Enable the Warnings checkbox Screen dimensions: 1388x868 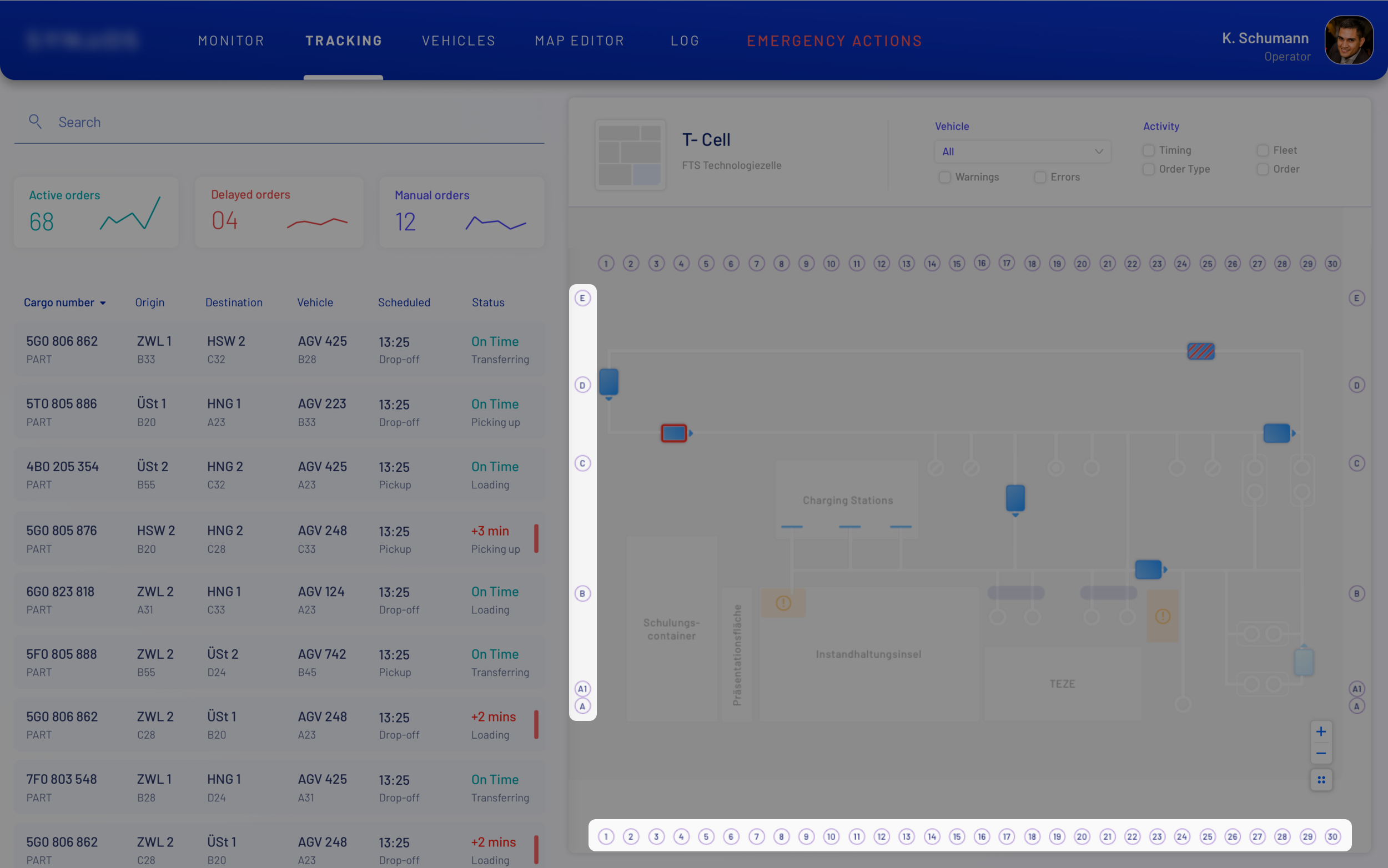(944, 178)
